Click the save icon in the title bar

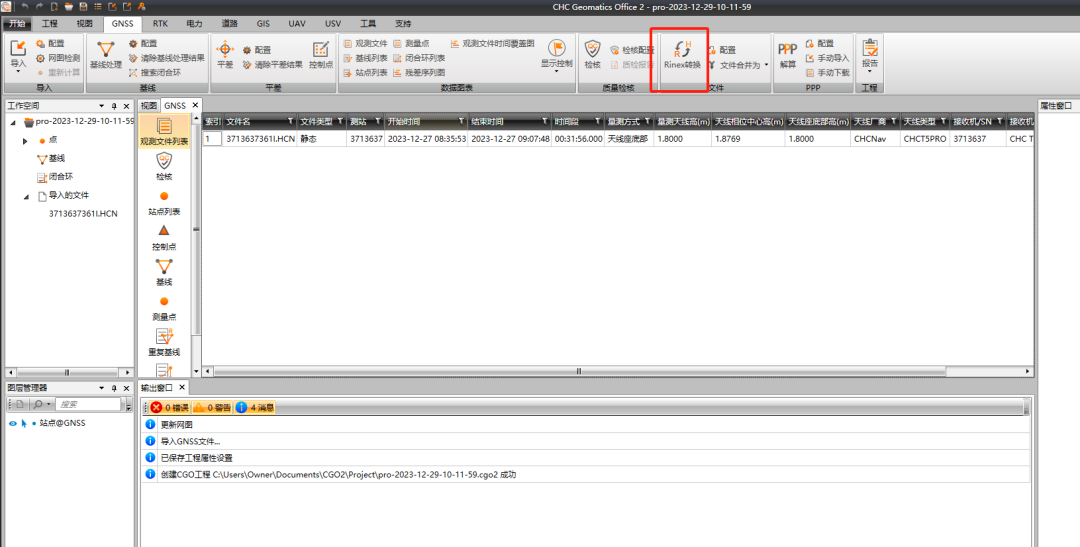(x=83, y=7)
